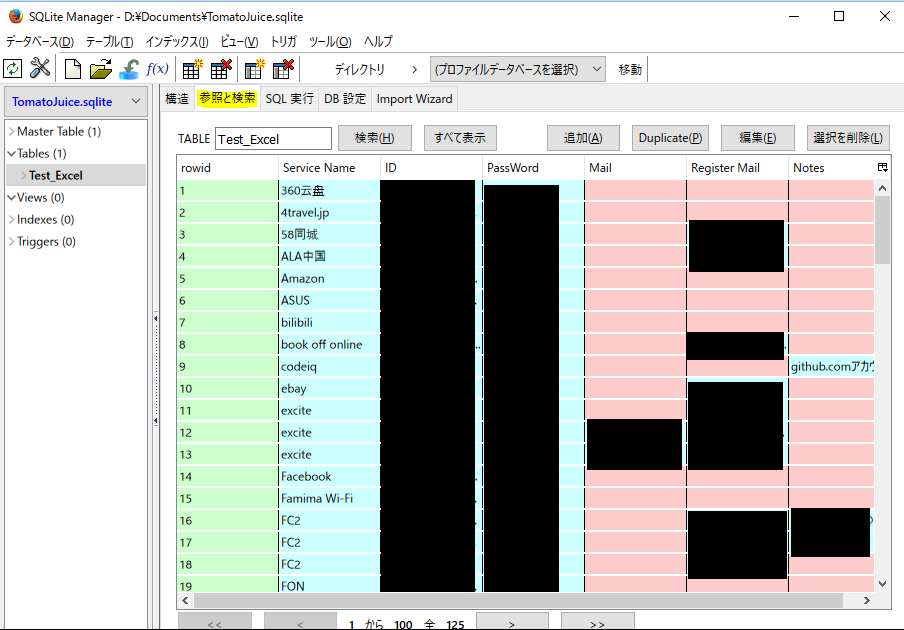Click the f(x) user-defined functions icon

157,69
